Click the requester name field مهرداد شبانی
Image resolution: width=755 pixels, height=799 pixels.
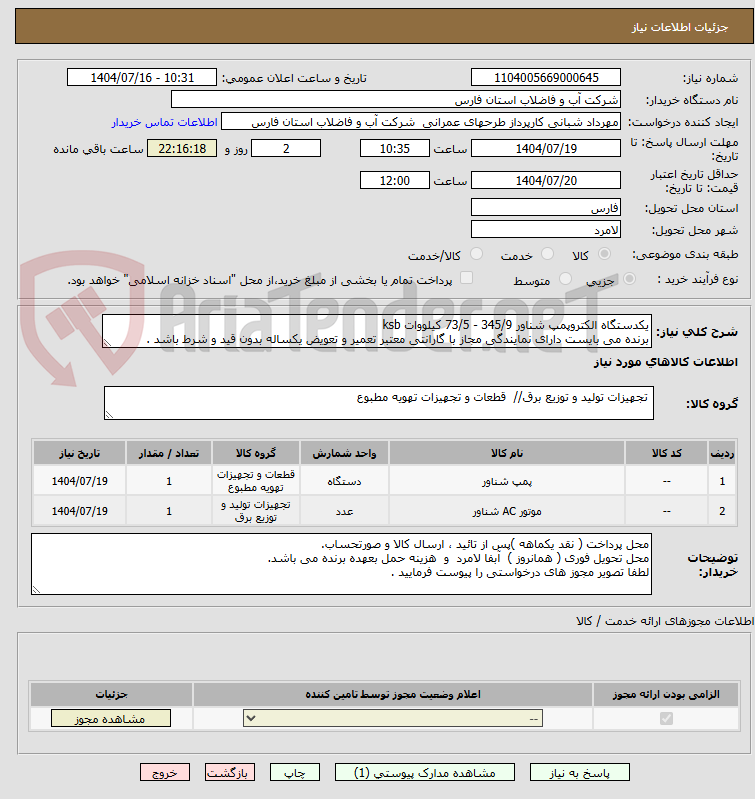pyautogui.click(x=421, y=122)
